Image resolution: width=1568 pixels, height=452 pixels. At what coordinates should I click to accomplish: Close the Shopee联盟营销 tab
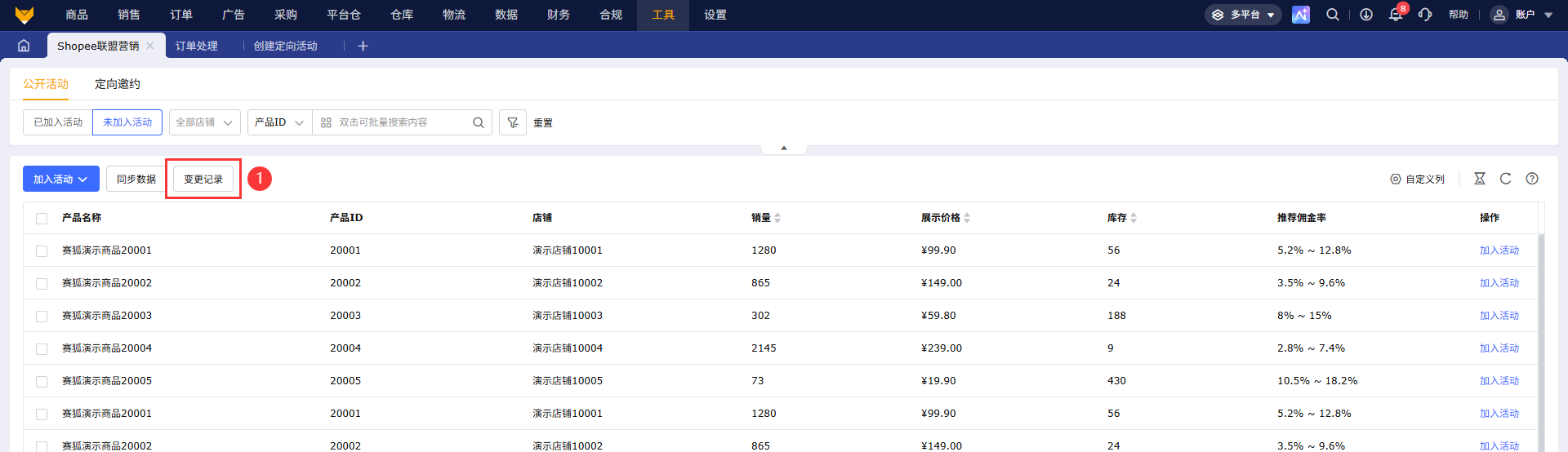point(150,46)
